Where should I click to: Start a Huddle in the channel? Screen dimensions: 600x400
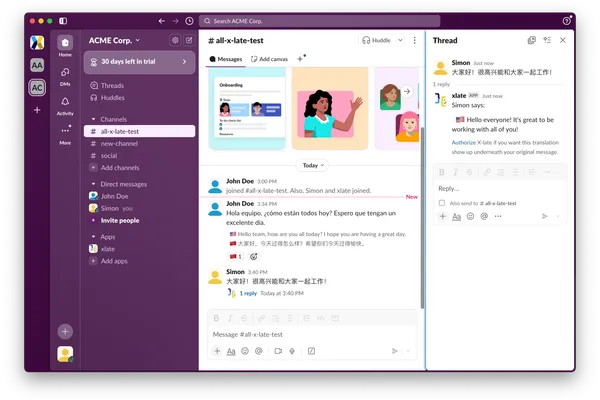pos(377,40)
